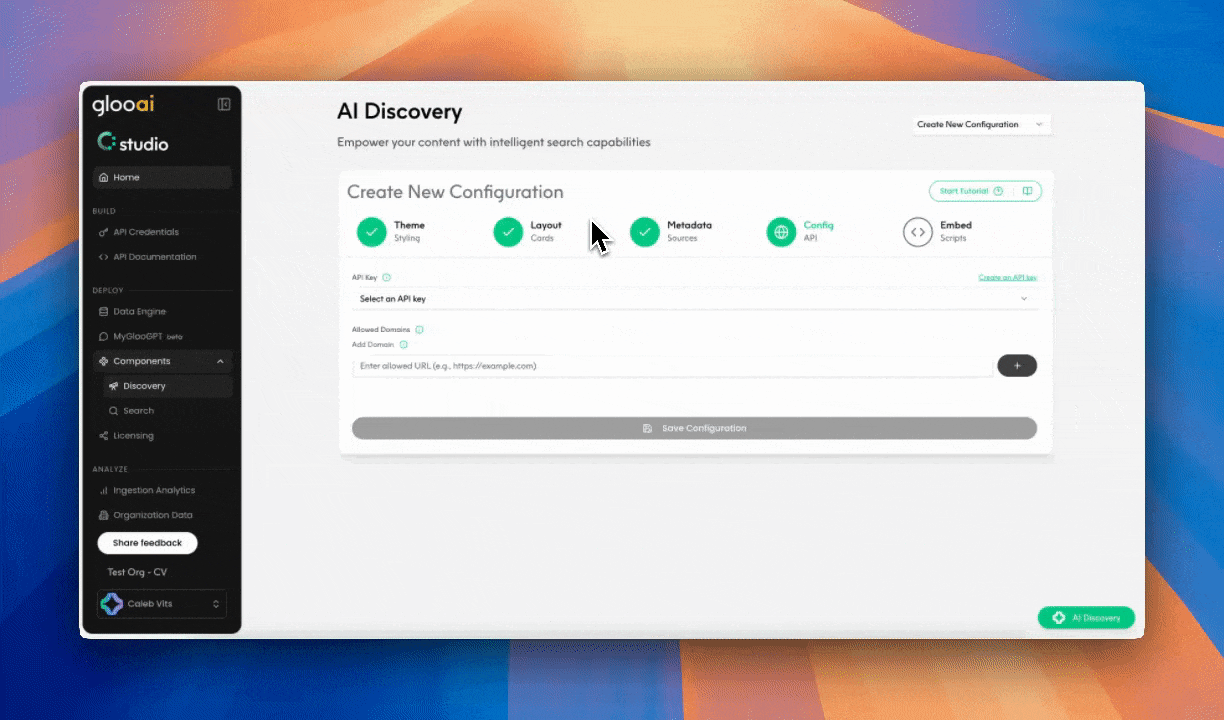Click the share icon beside Licensing

[103, 436]
